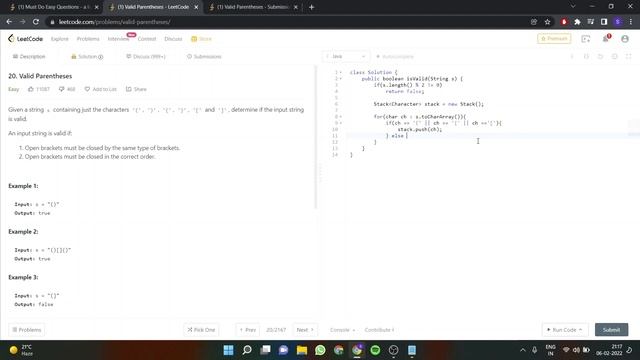Go to the Prev problem
The width and height of the screenshot is (640, 360).
pyautogui.click(x=247, y=330)
